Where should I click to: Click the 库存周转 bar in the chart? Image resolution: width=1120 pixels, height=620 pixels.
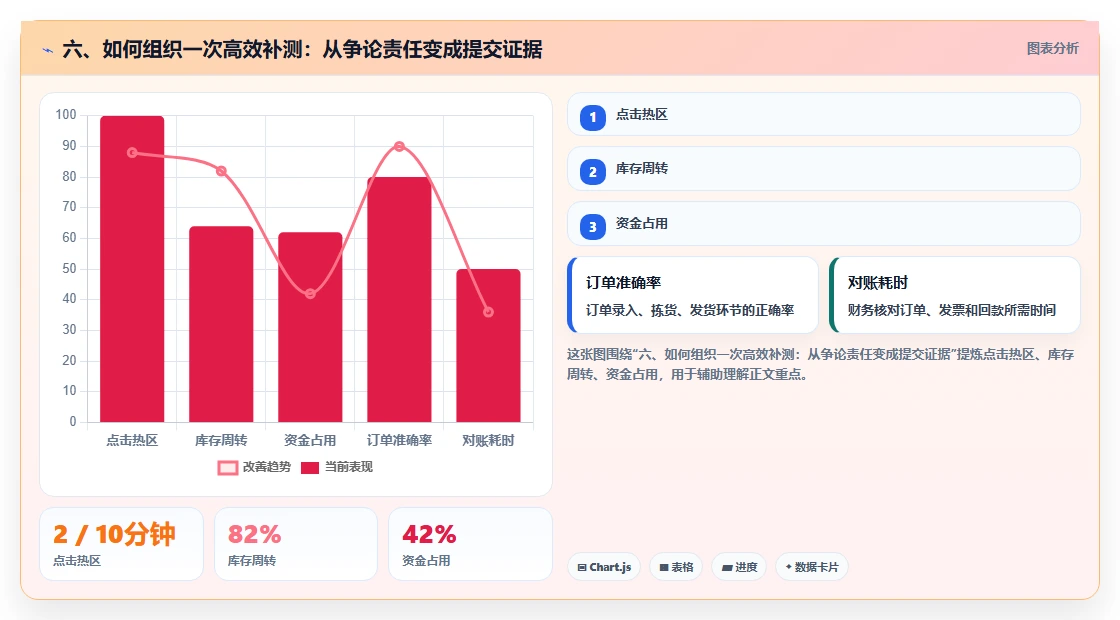[x=221, y=324]
